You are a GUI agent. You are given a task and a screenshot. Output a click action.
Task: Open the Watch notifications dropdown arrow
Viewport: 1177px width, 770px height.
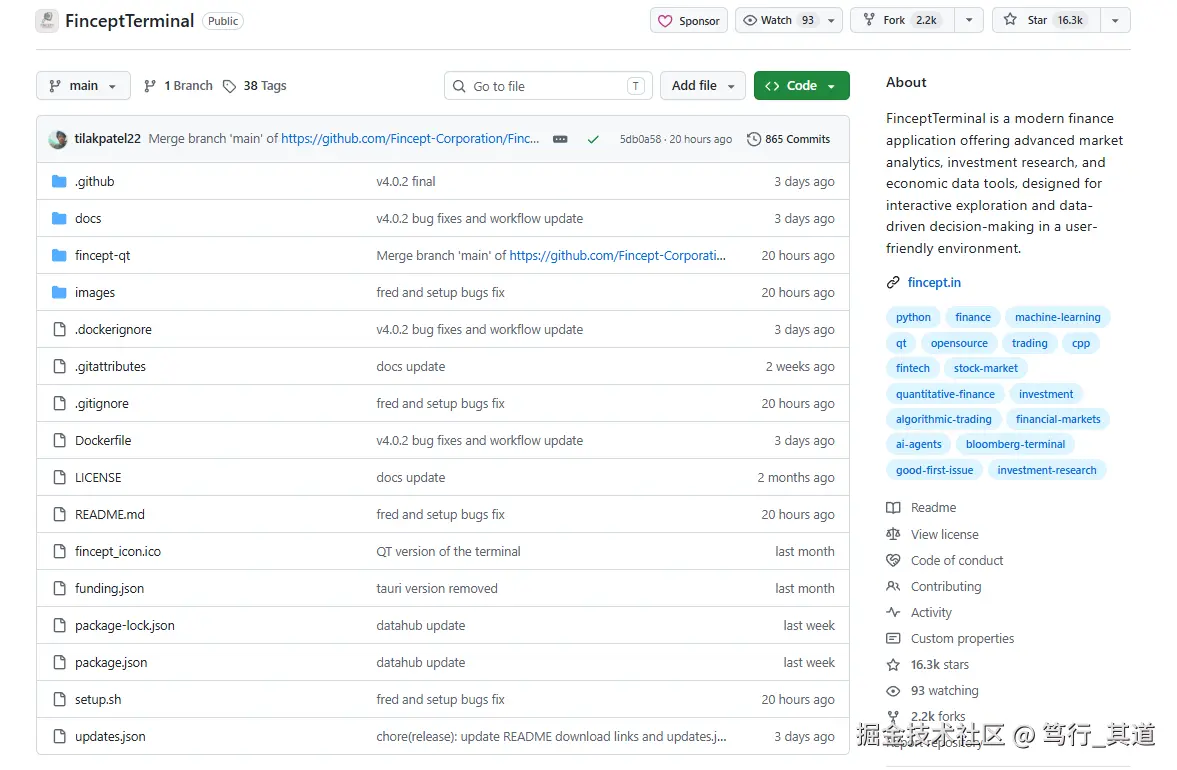(x=831, y=21)
